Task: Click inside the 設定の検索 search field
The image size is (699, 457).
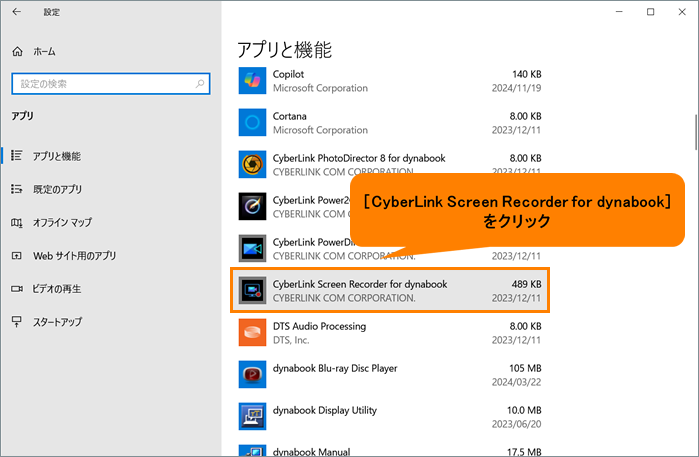Action: click(x=111, y=84)
